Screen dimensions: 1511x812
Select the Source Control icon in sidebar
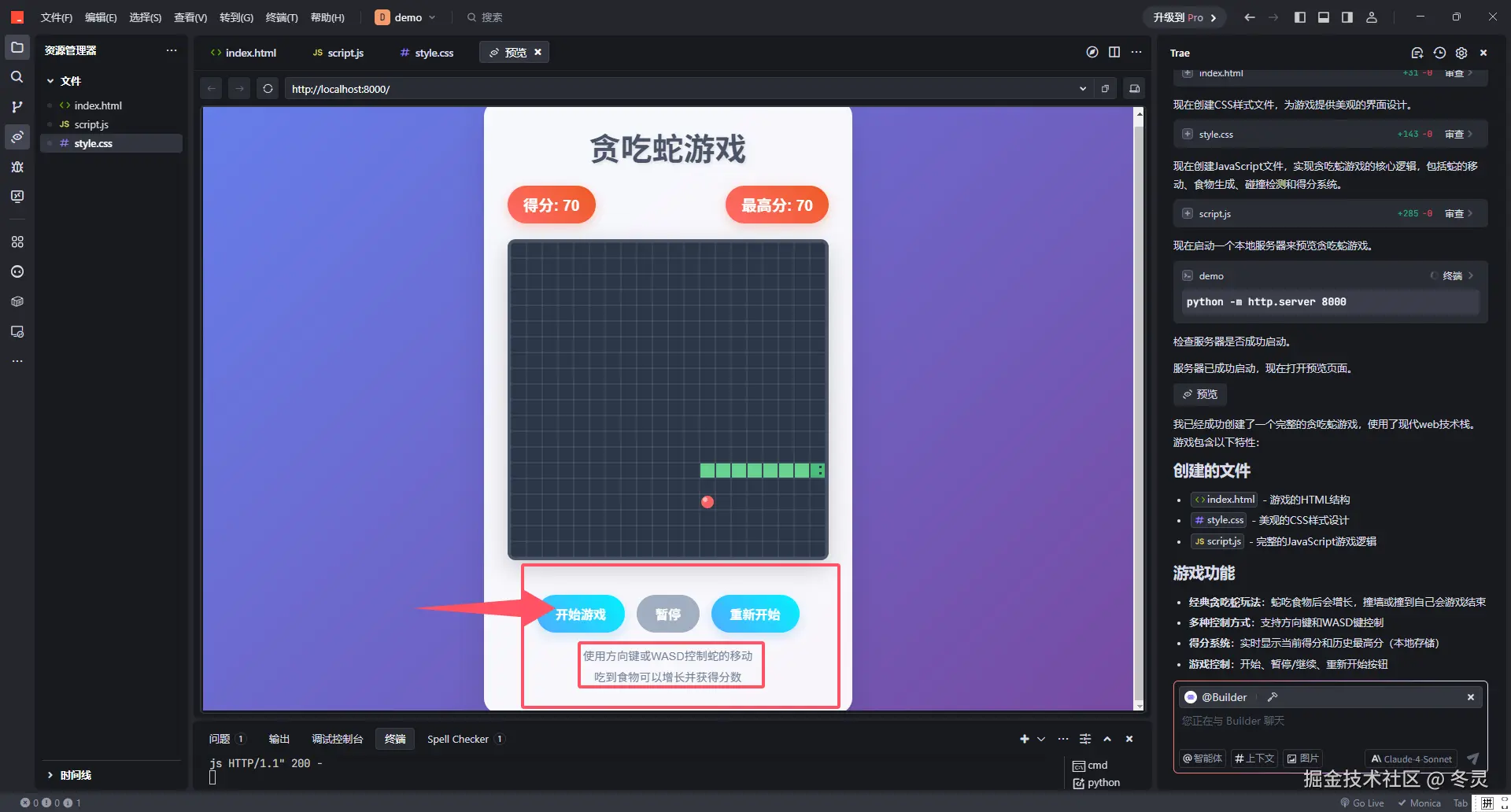tap(17, 106)
